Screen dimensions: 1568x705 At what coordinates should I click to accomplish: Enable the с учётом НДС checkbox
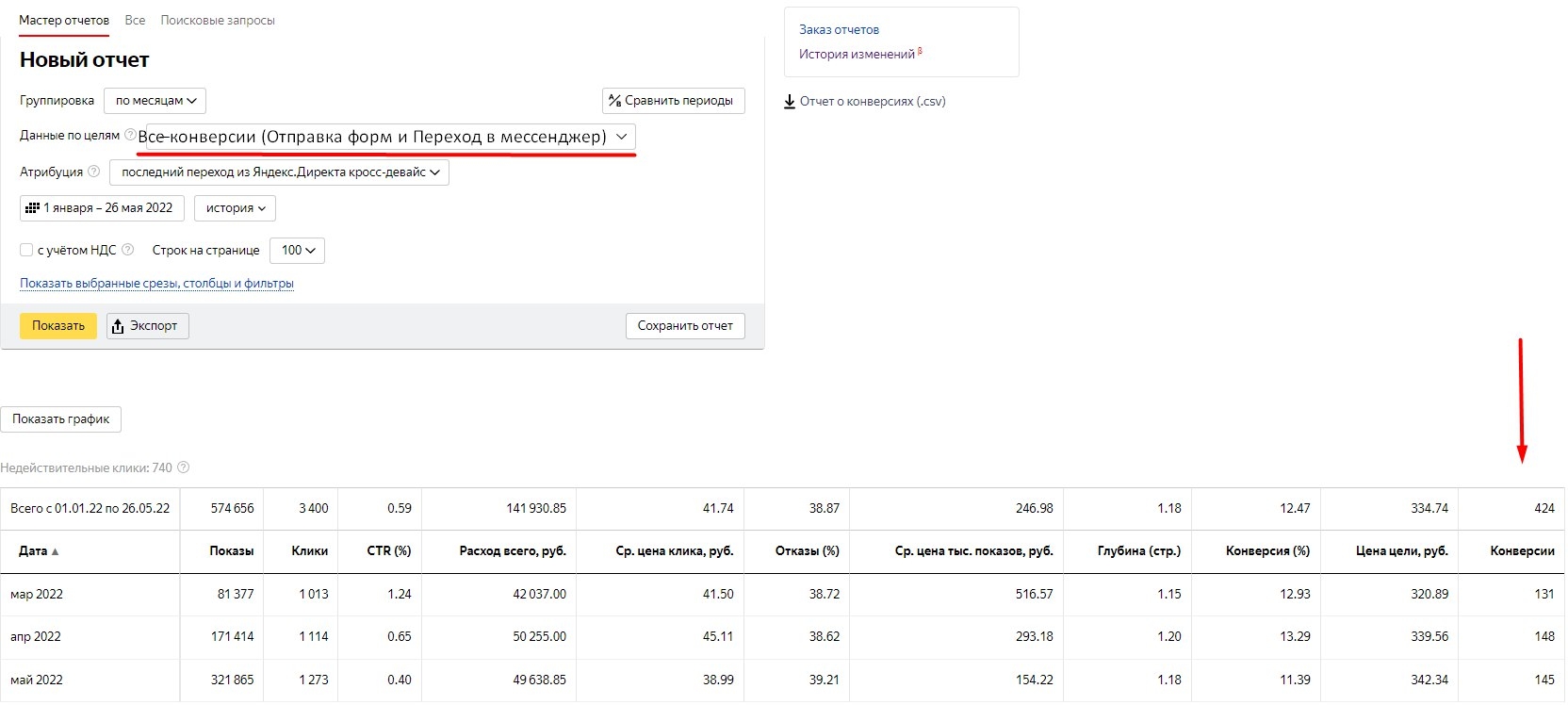coord(26,250)
